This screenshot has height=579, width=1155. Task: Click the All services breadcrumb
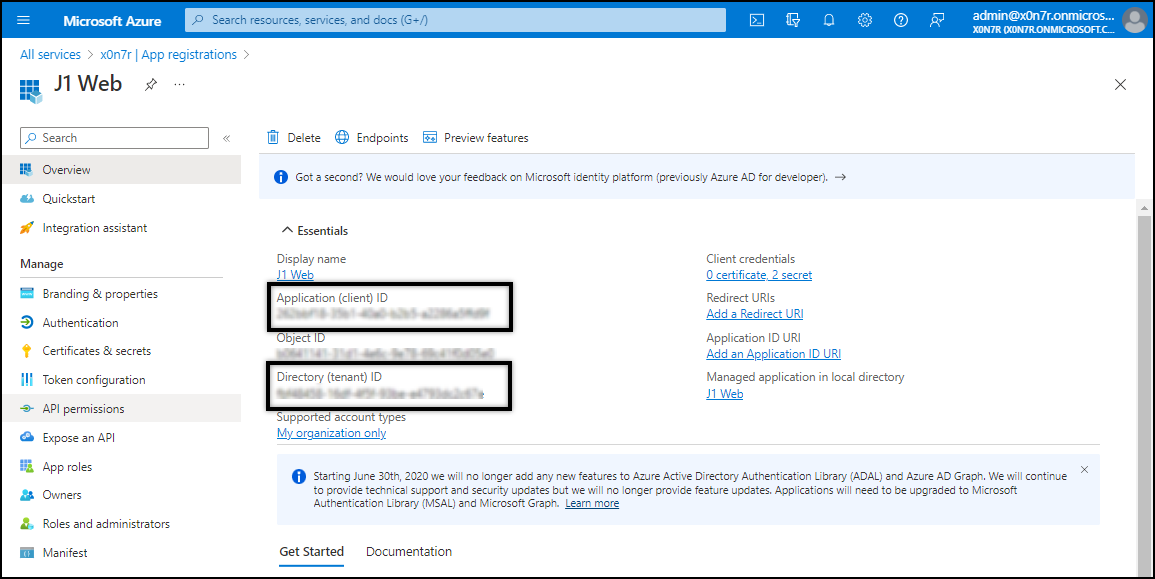50,55
